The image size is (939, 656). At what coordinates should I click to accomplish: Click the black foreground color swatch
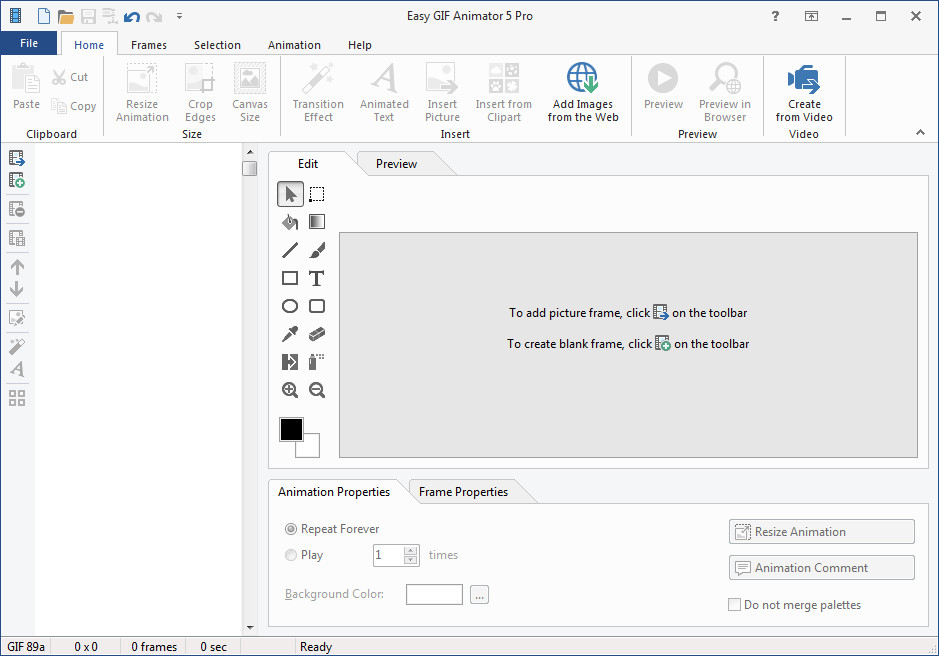point(292,430)
